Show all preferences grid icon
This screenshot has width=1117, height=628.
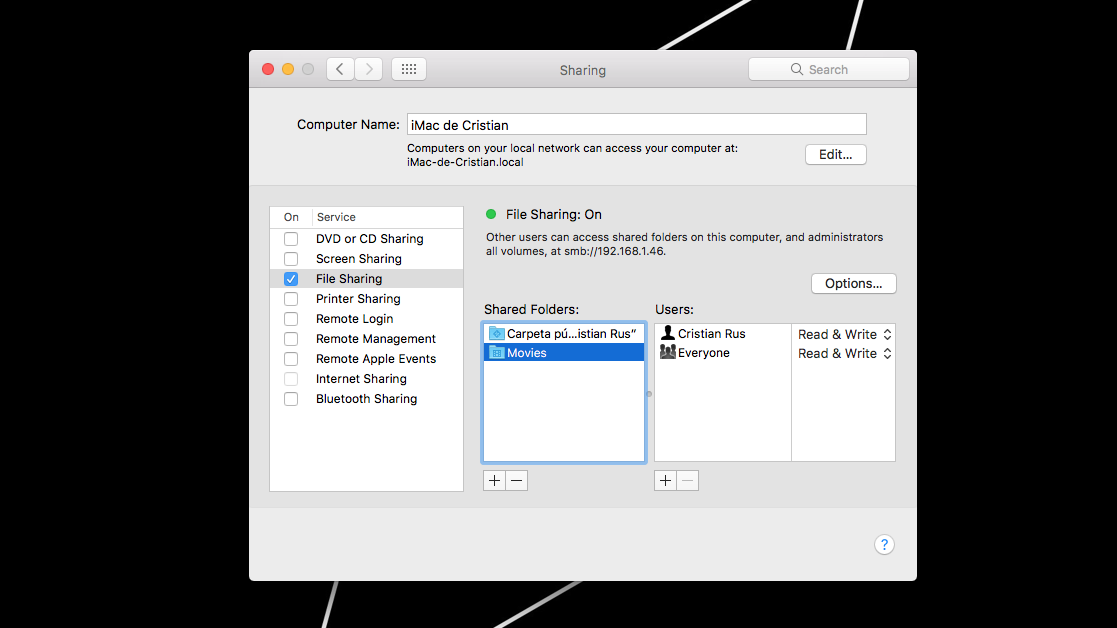click(x=409, y=69)
